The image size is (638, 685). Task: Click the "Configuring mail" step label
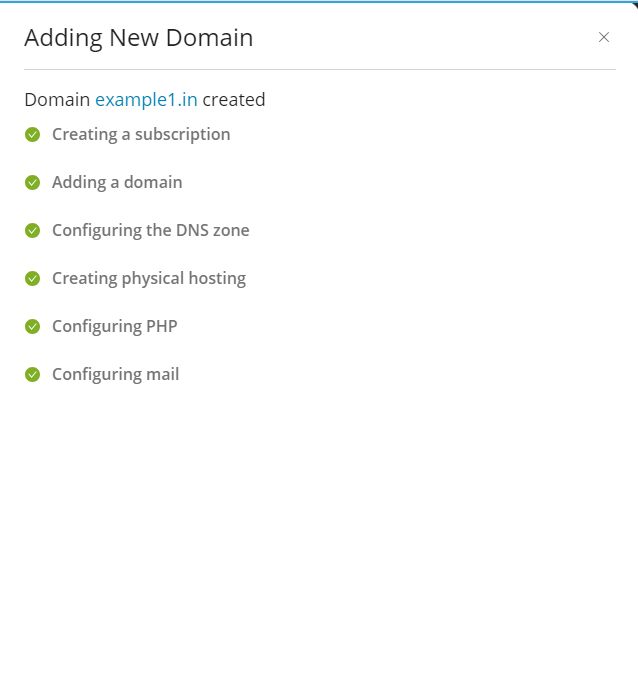116,374
